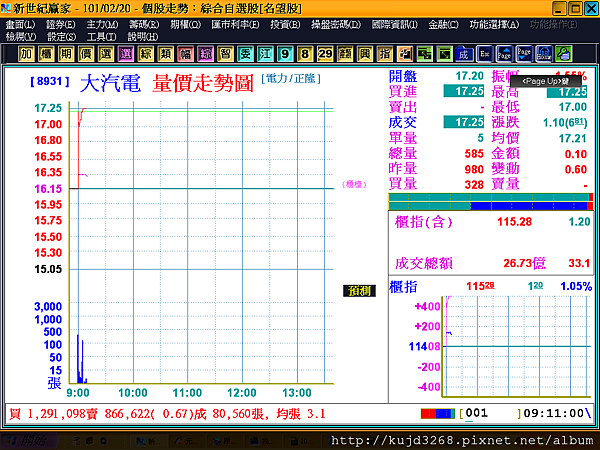Open the 工具(T) menu
This screenshot has height=450, width=600.
pos(101,37)
